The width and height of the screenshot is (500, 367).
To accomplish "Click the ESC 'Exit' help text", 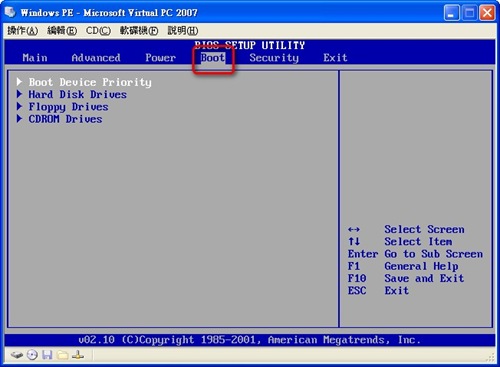I will coord(397,291).
